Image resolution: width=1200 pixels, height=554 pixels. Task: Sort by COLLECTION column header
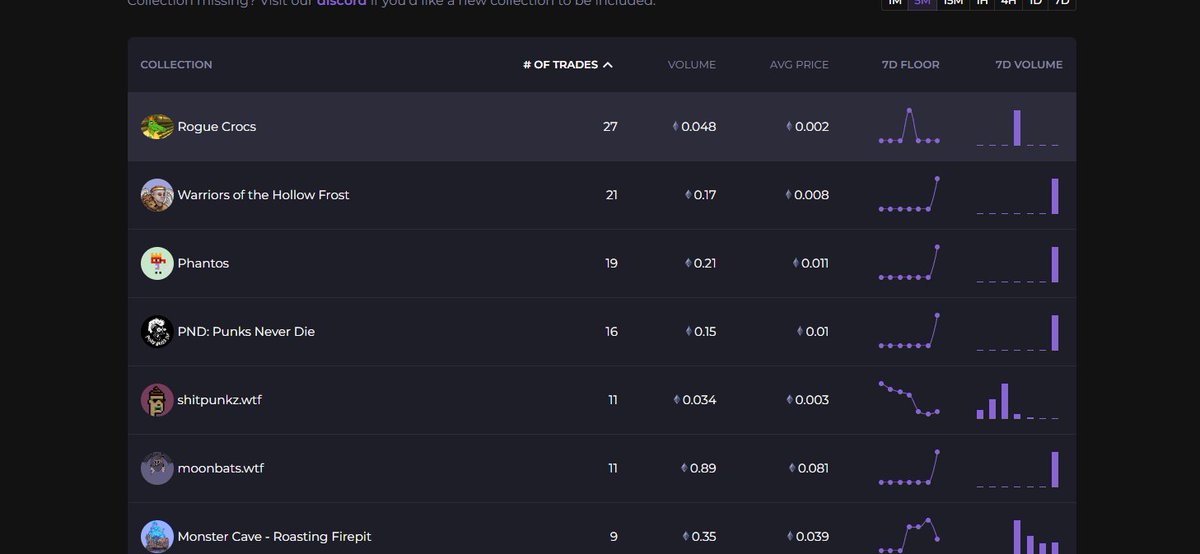click(176, 65)
